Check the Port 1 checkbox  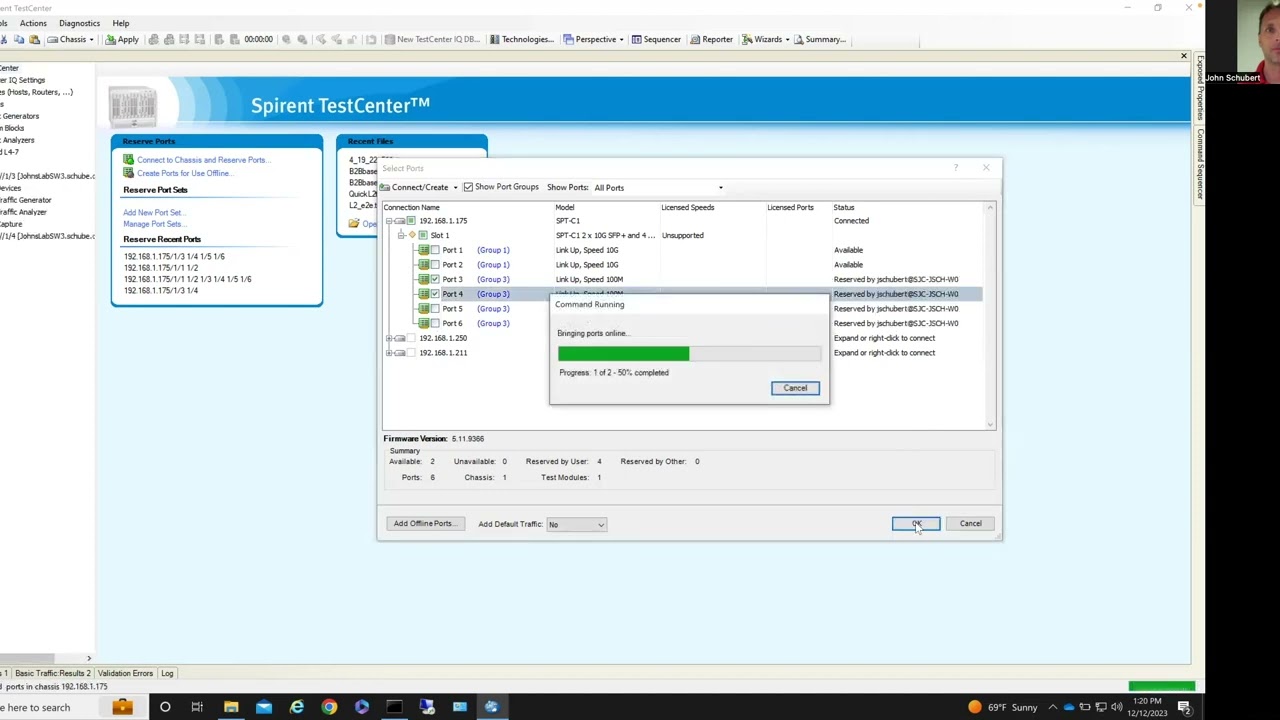[x=435, y=250]
